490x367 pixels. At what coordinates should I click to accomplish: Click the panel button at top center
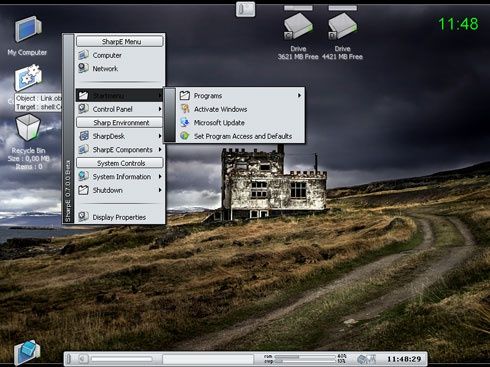pyautogui.click(x=246, y=9)
